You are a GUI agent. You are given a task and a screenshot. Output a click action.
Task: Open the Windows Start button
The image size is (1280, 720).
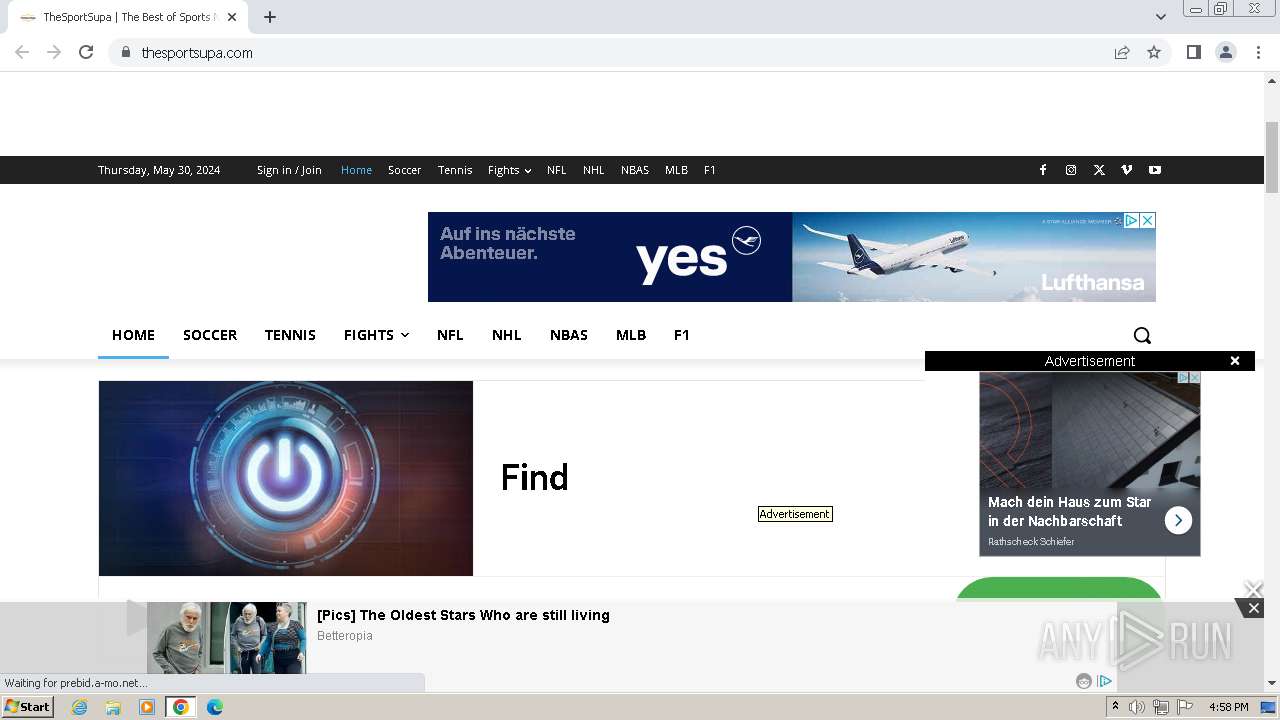point(27,707)
